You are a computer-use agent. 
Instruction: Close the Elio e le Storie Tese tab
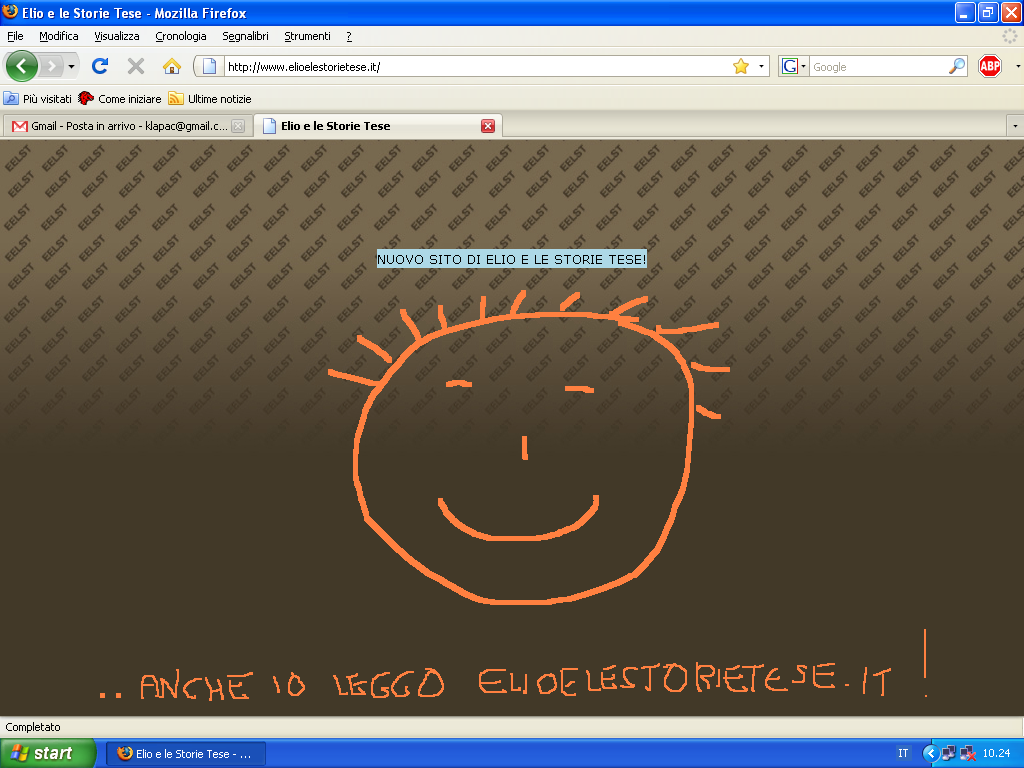pos(488,126)
